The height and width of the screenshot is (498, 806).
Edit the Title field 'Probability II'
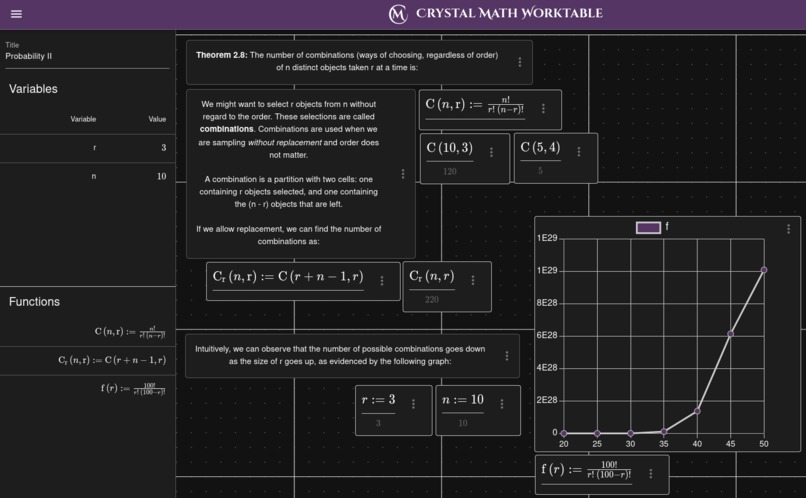point(87,56)
